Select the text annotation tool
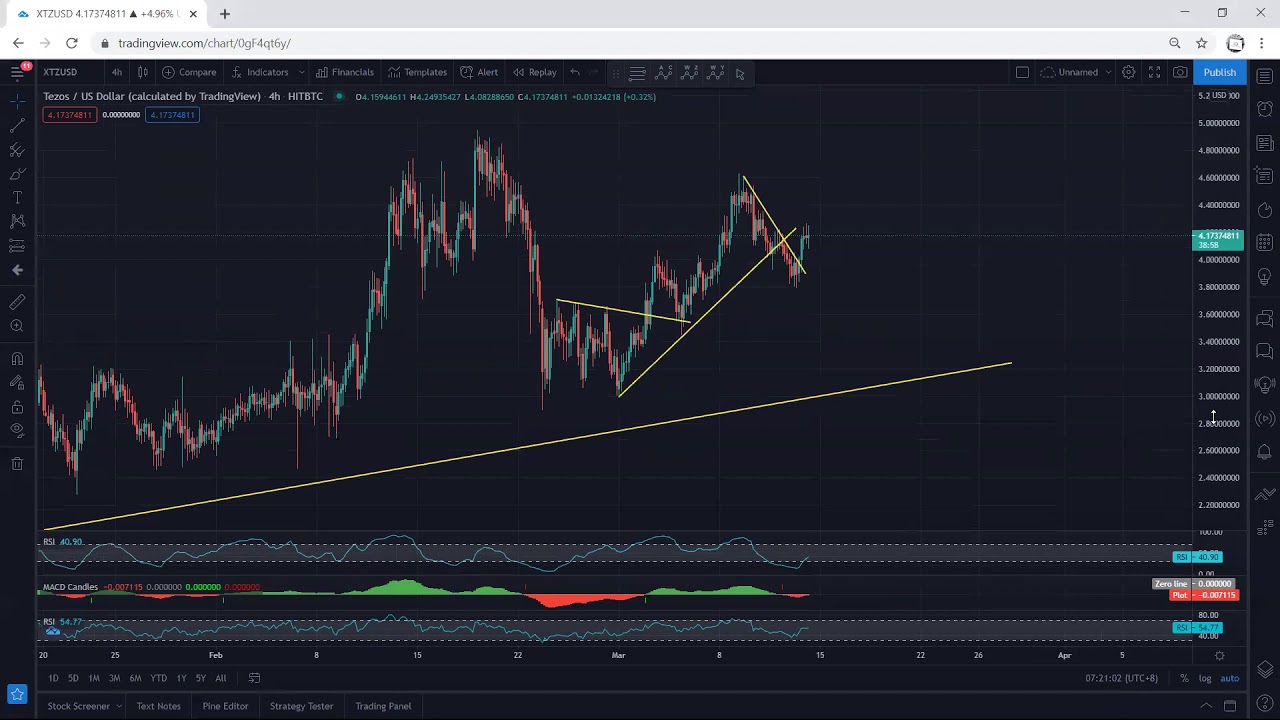Screen dimensions: 1280x720 coord(17,198)
